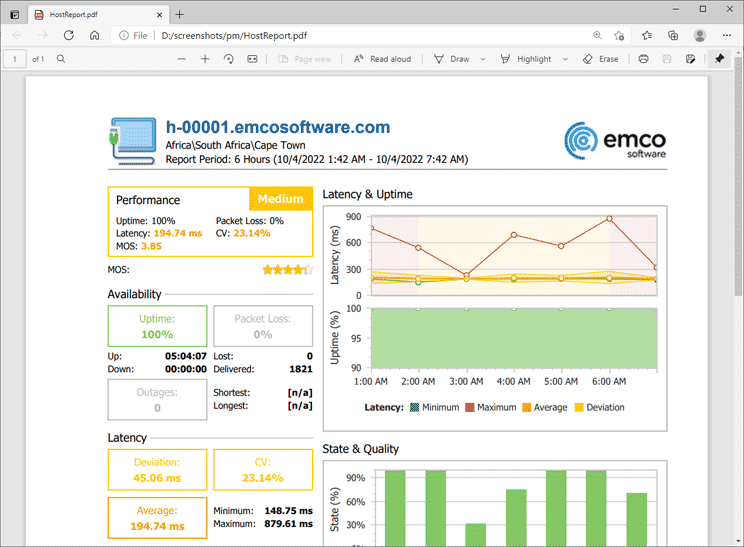The image size is (744, 547).
Task: Click the zoom out minus button
Action: tap(181, 59)
